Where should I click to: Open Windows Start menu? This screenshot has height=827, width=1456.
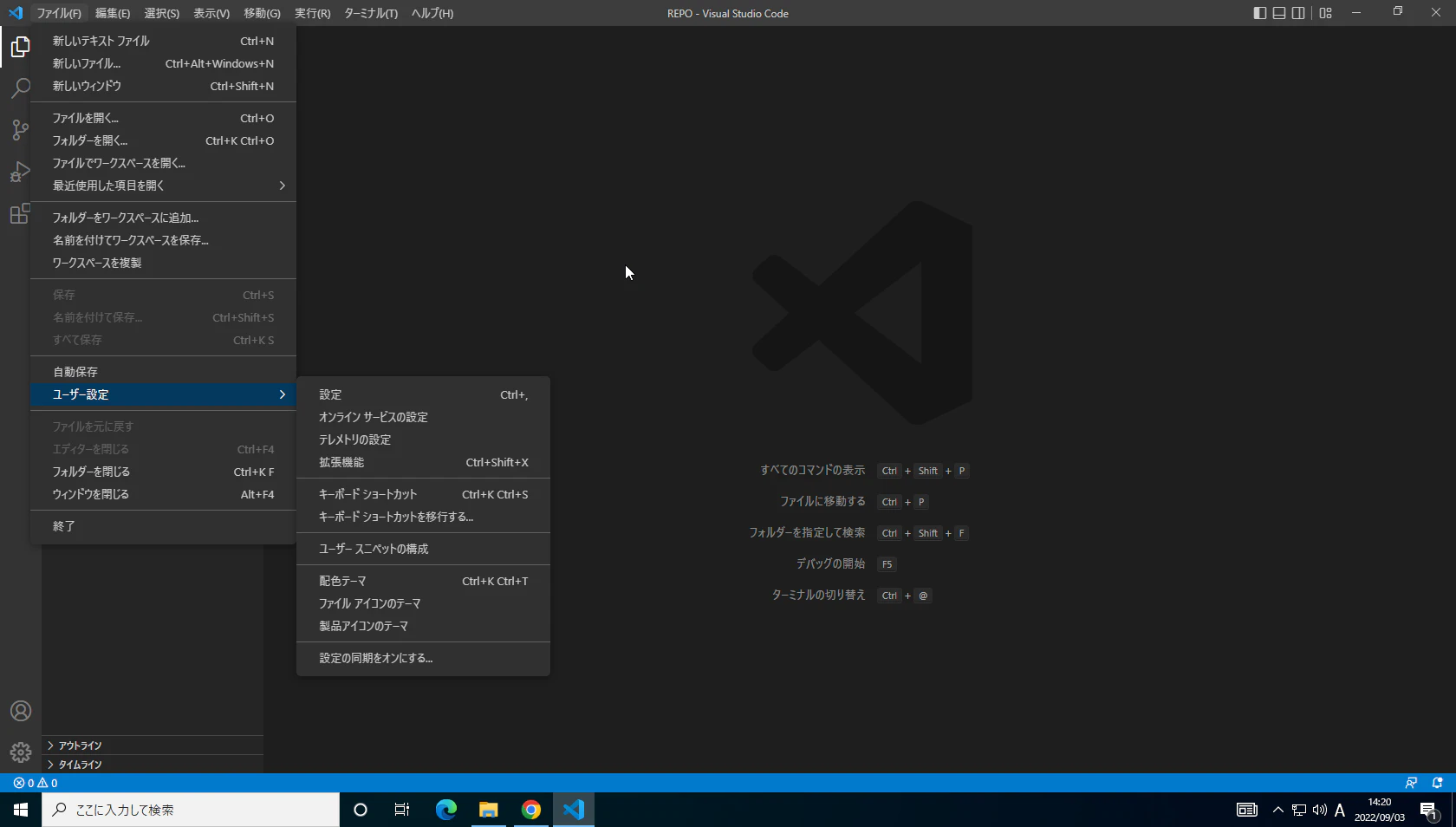[21, 810]
